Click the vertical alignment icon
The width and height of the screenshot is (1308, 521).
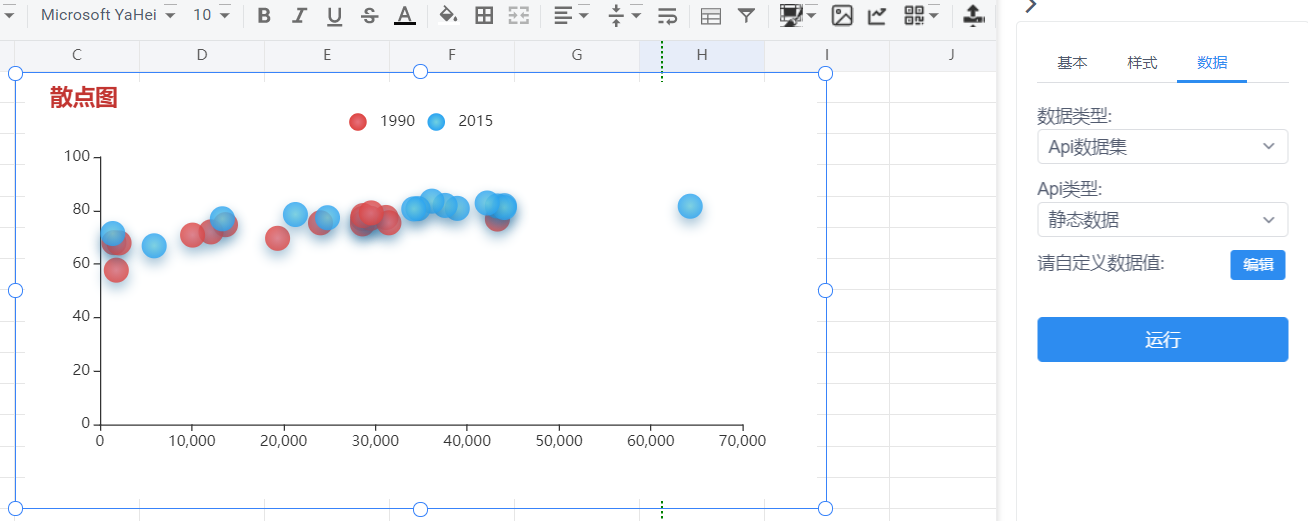[616, 15]
